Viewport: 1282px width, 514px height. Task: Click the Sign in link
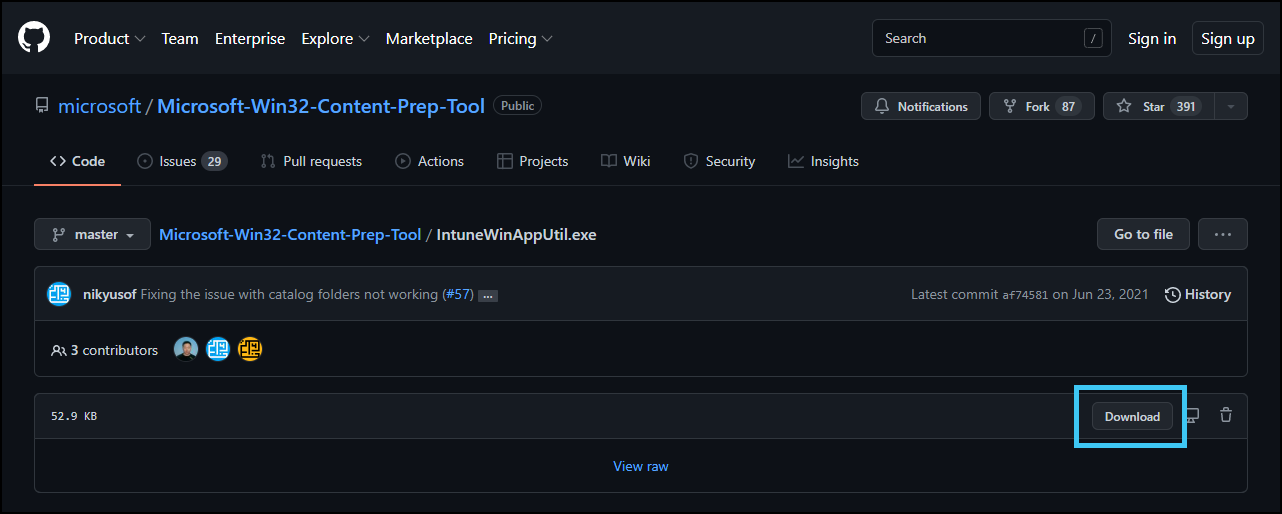pos(1152,38)
